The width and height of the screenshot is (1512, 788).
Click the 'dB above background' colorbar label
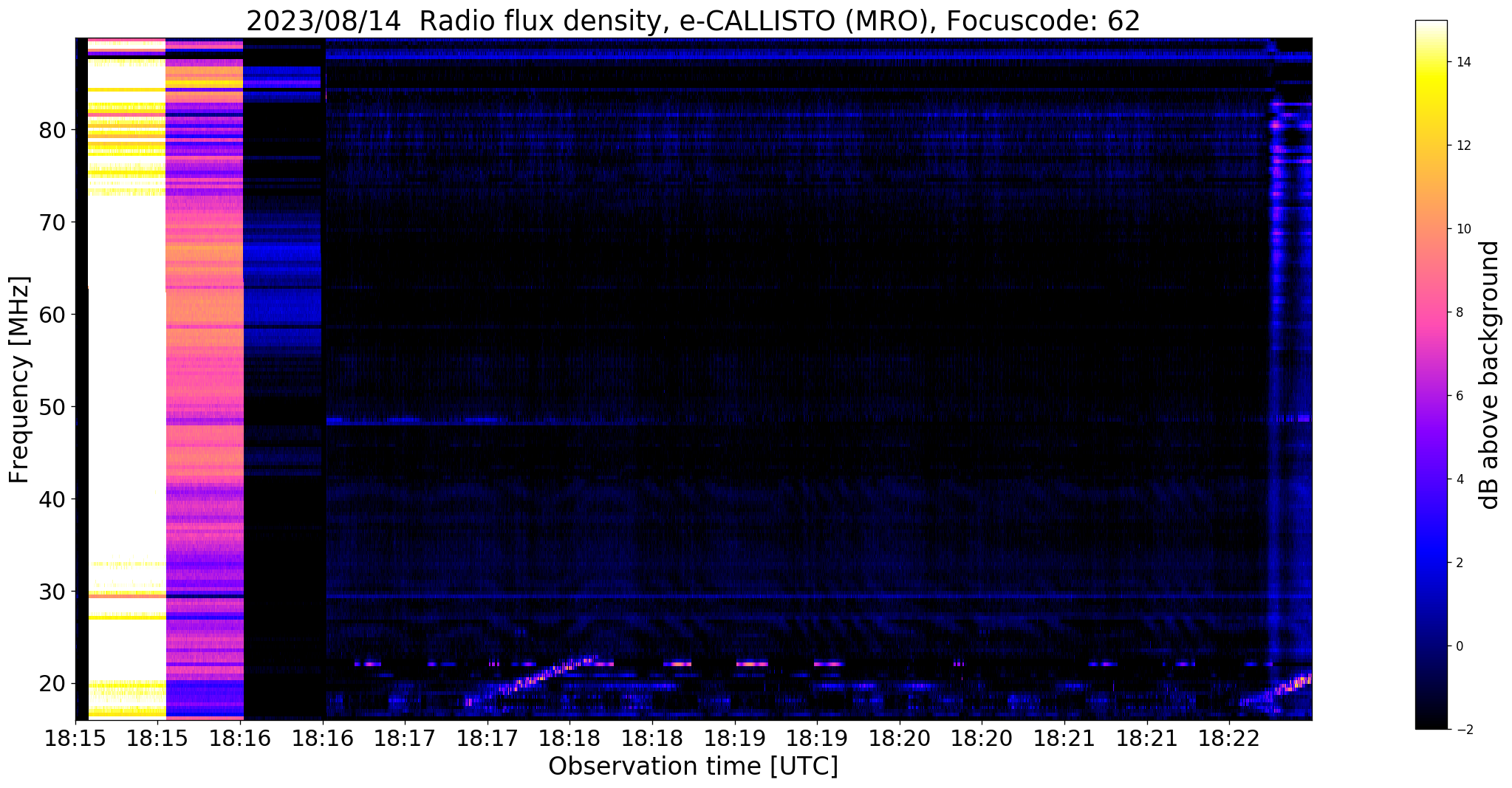[x=1489, y=374]
